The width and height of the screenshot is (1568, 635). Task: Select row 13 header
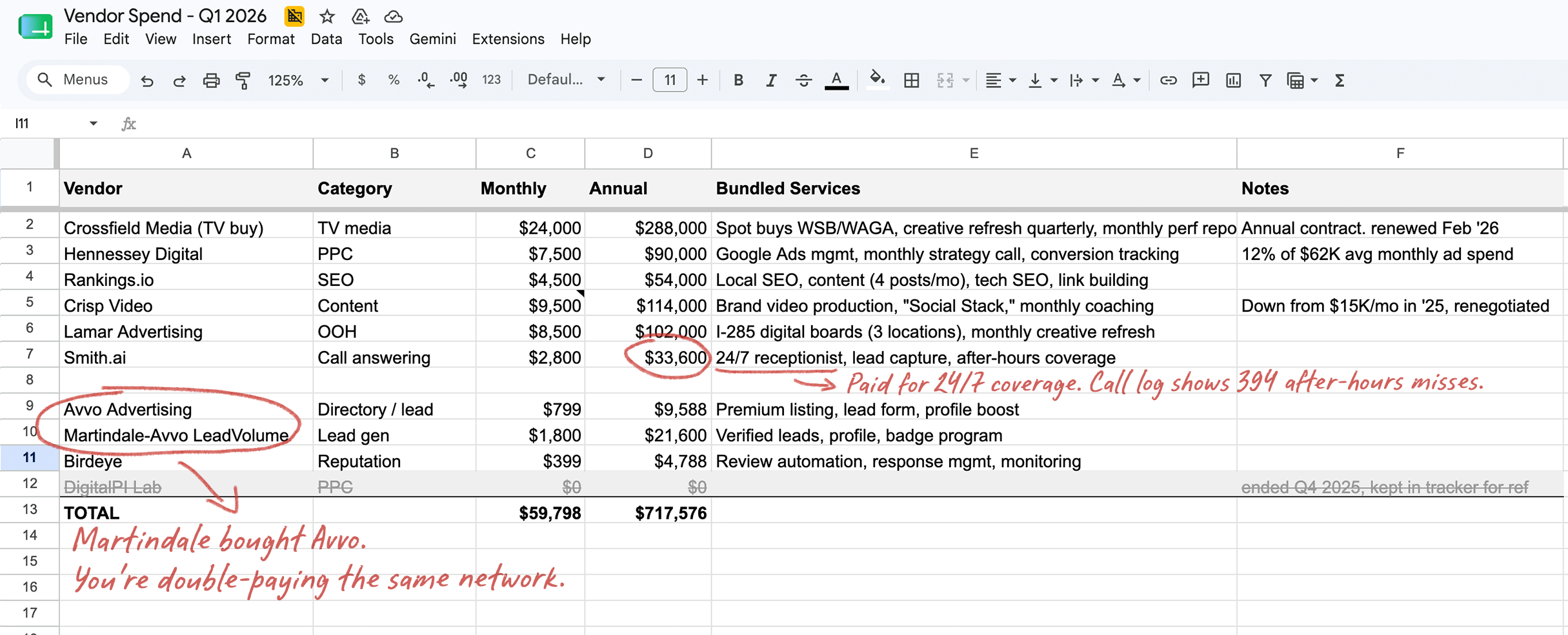(30, 510)
